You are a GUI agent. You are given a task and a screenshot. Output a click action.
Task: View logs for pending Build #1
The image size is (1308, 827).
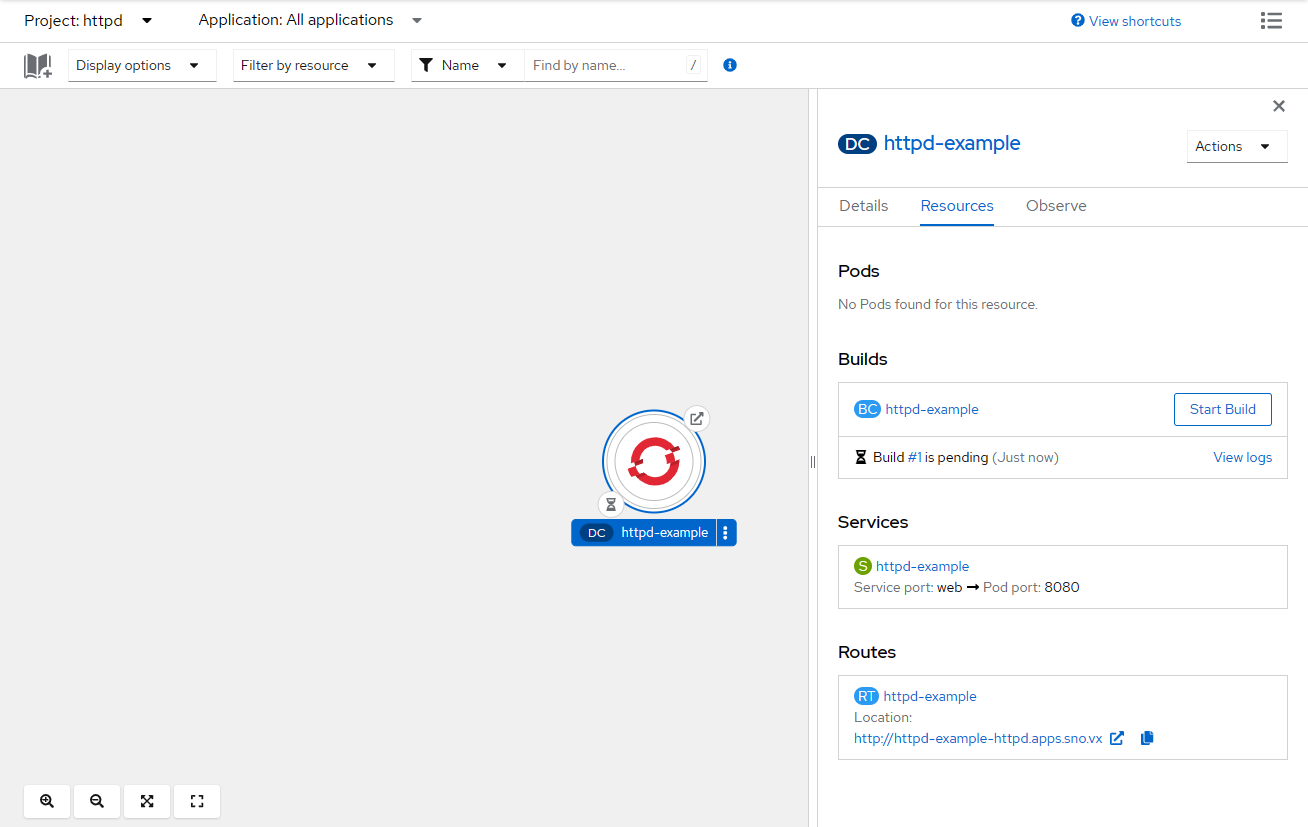point(1242,457)
